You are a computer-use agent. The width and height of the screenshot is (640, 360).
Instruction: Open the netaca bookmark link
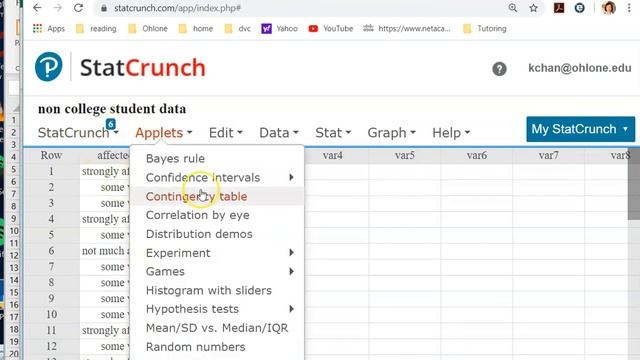coord(407,29)
